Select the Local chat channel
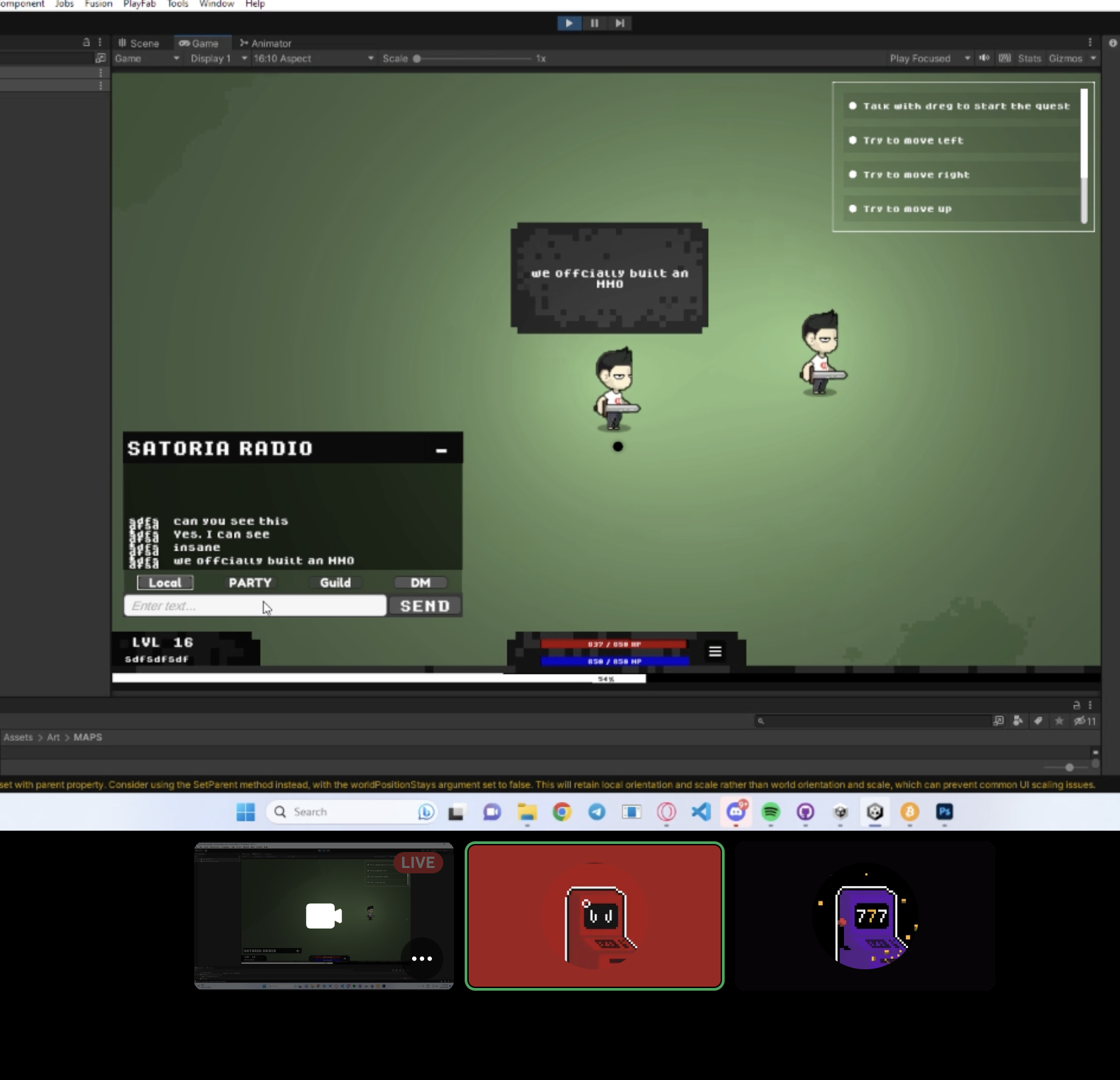This screenshot has height=1080, width=1120. [x=165, y=583]
